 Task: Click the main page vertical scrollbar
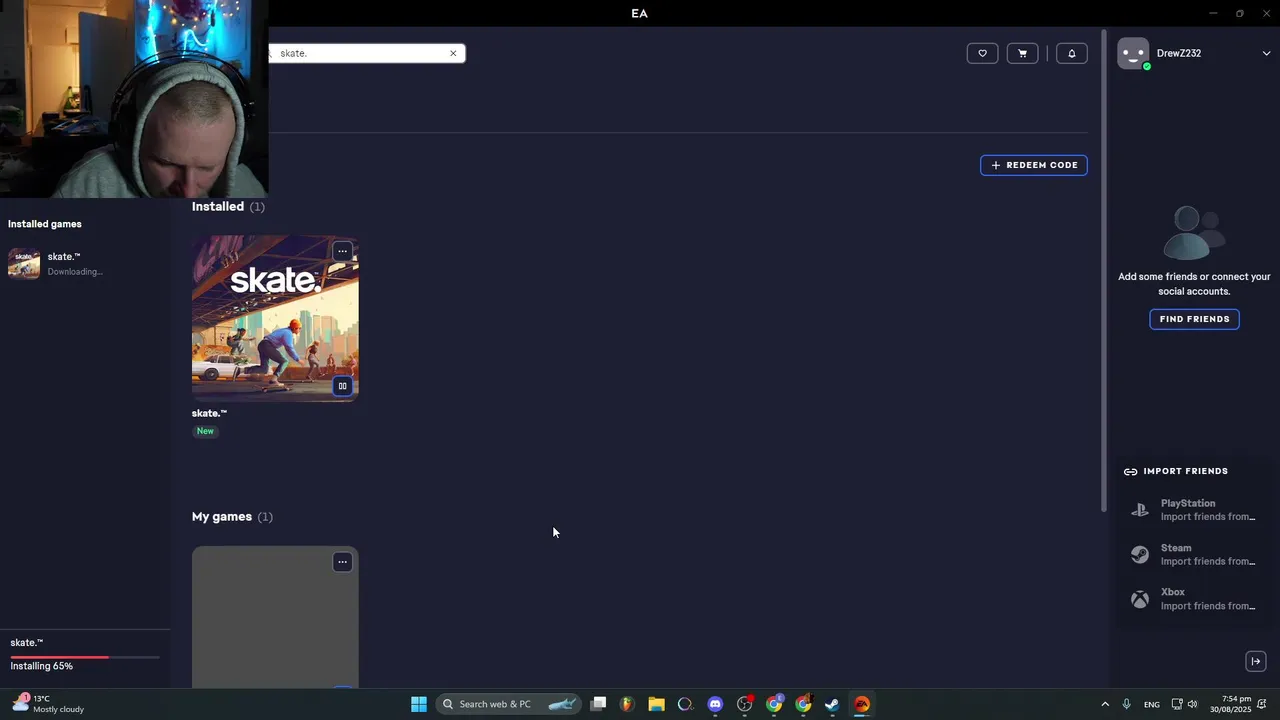coord(1103,270)
